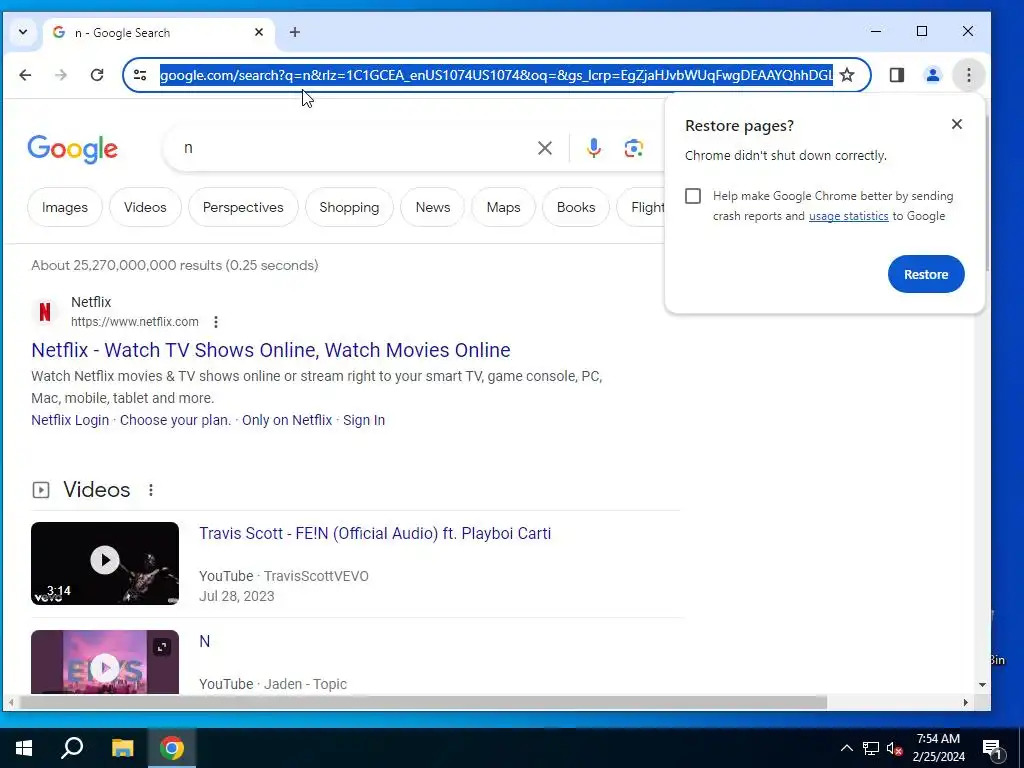Click the Netflix favicon in result

pos(45,312)
